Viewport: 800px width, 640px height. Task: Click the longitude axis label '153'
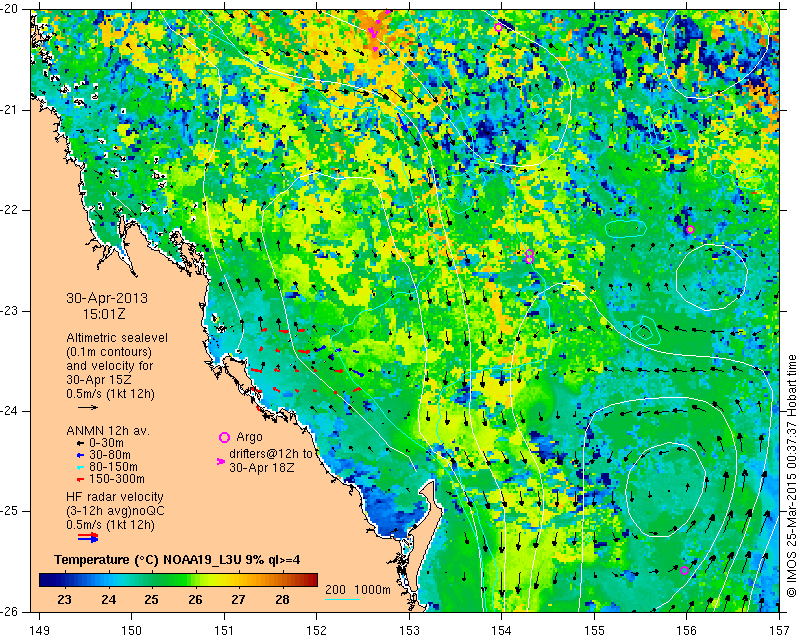pyautogui.click(x=409, y=631)
